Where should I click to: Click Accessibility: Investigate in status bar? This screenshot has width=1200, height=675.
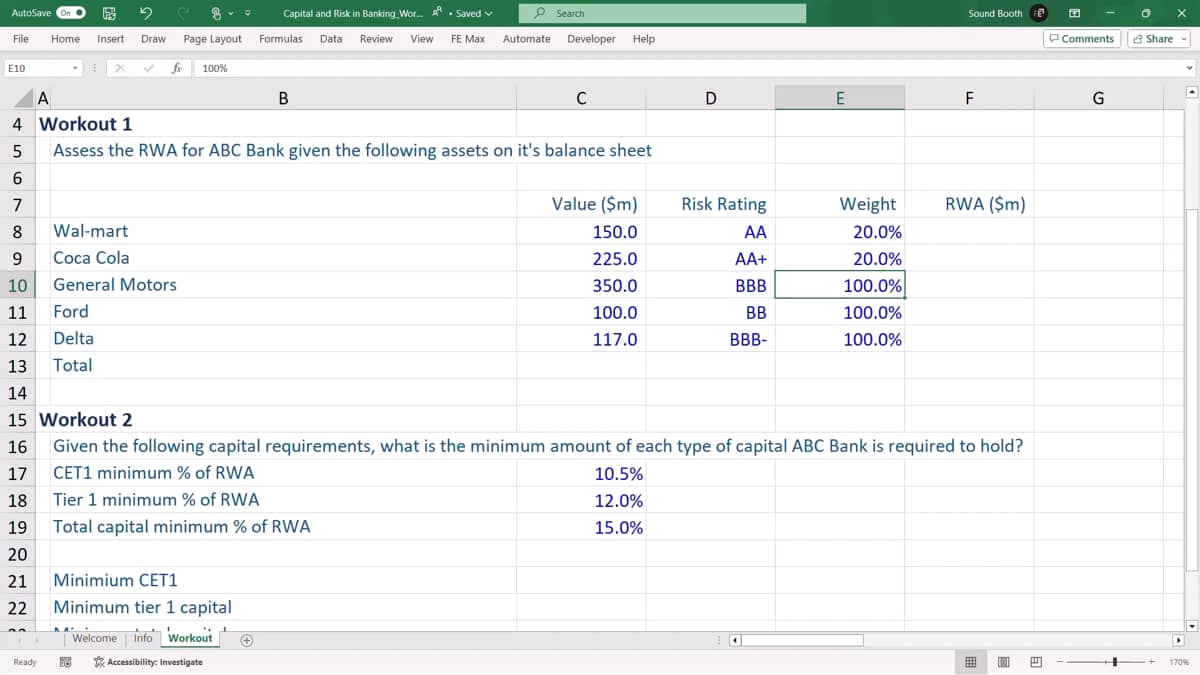tap(148, 662)
